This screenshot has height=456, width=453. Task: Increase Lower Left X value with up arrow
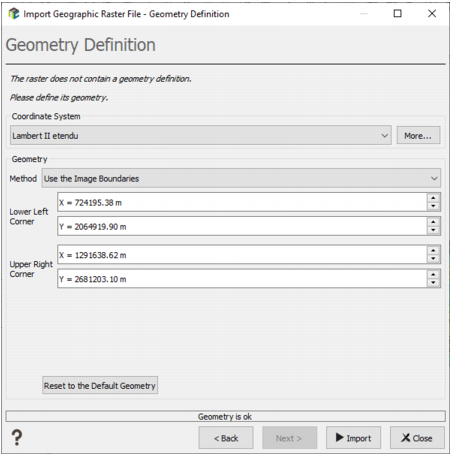[x=433, y=198]
